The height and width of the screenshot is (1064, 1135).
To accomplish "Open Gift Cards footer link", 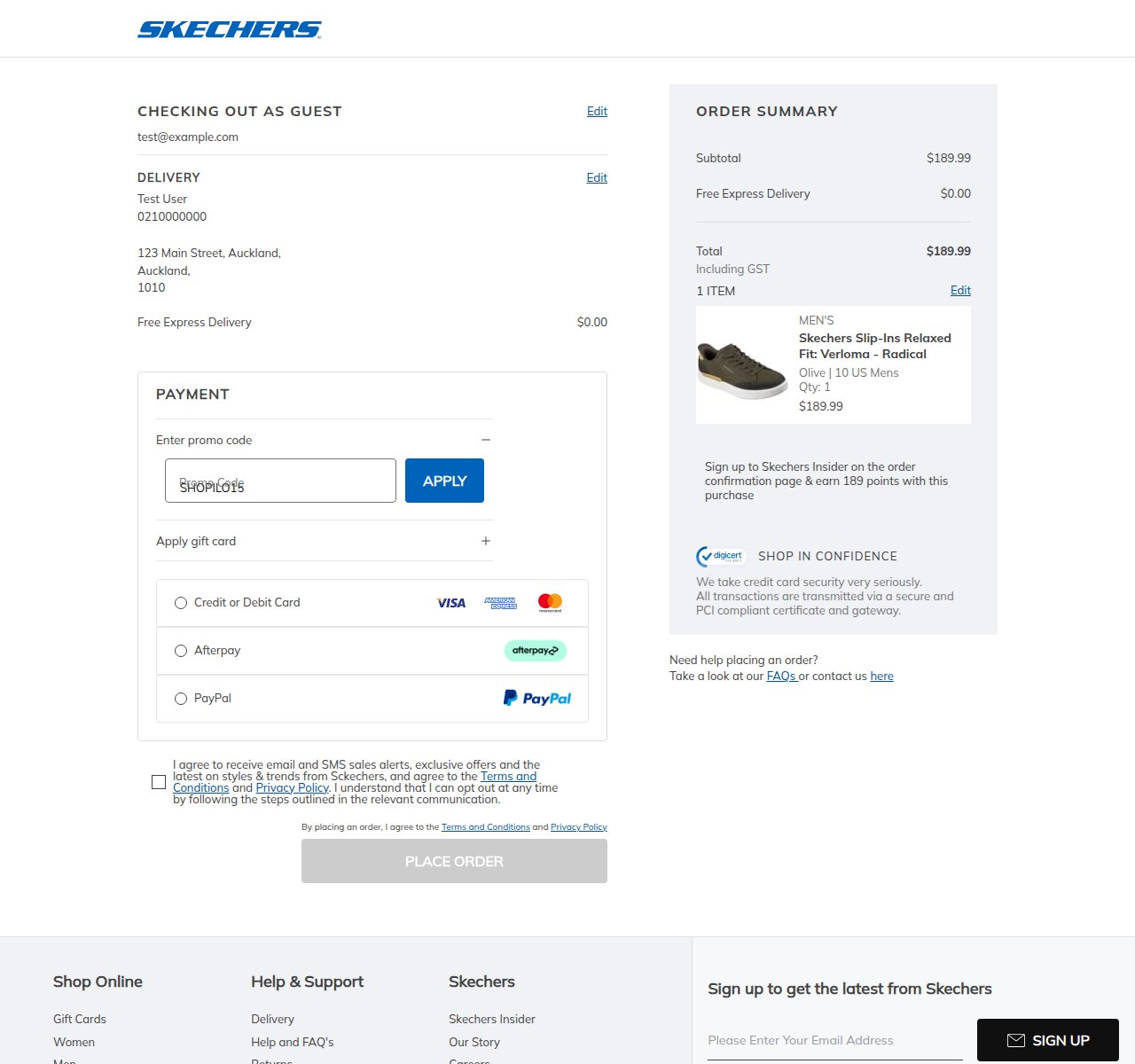I will (80, 1019).
